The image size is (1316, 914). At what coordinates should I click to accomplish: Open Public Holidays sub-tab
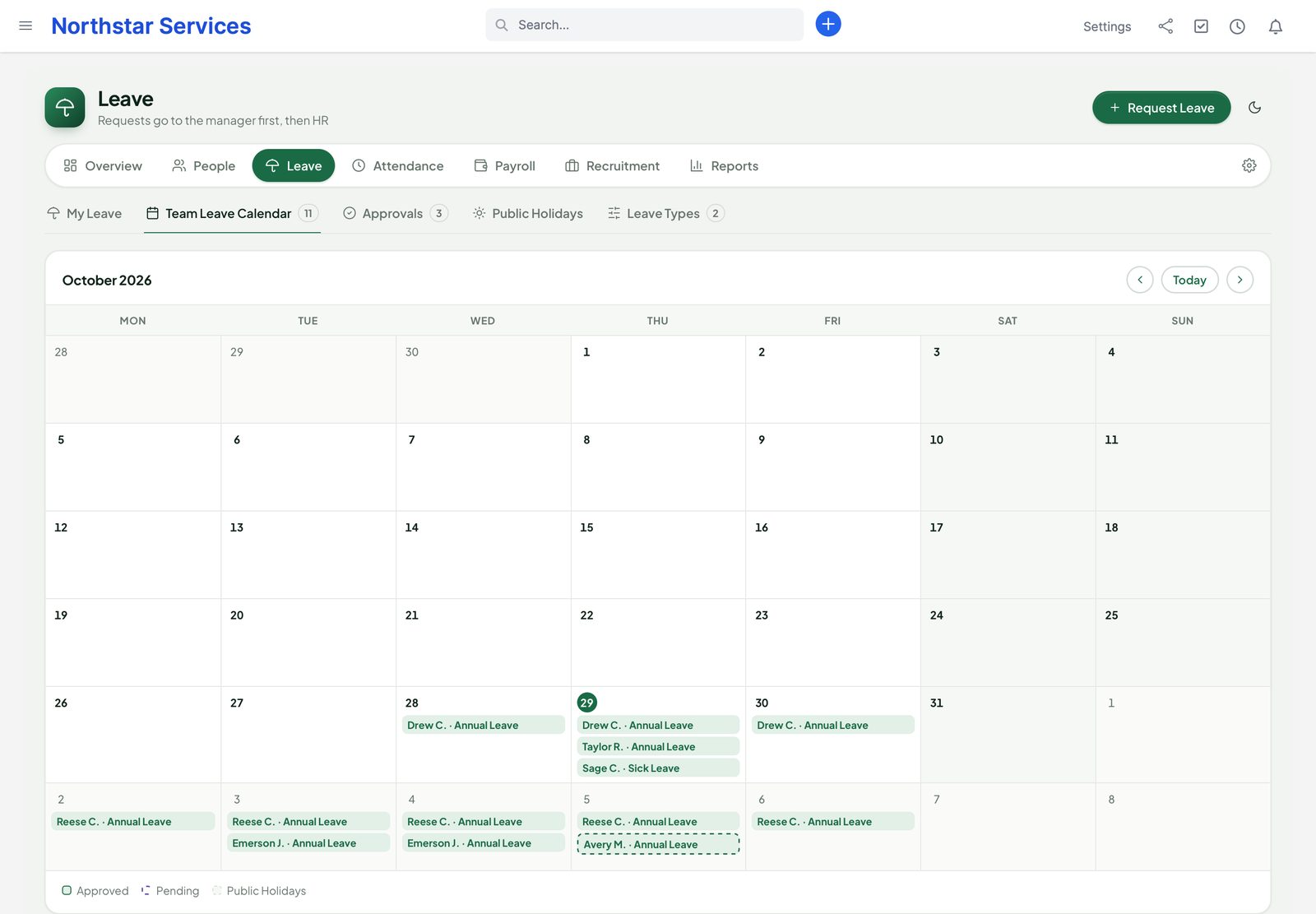click(x=527, y=213)
